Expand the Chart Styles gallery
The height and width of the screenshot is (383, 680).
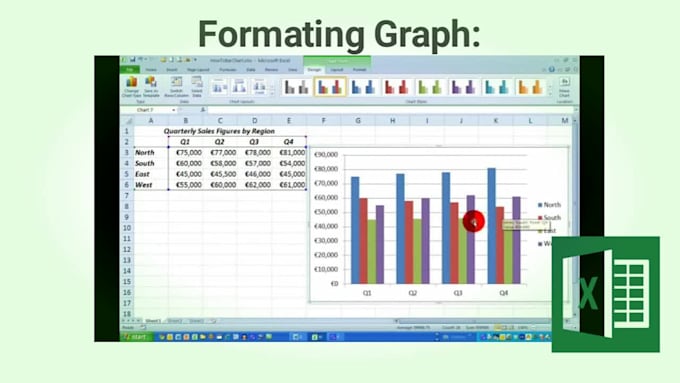[x=550, y=94]
